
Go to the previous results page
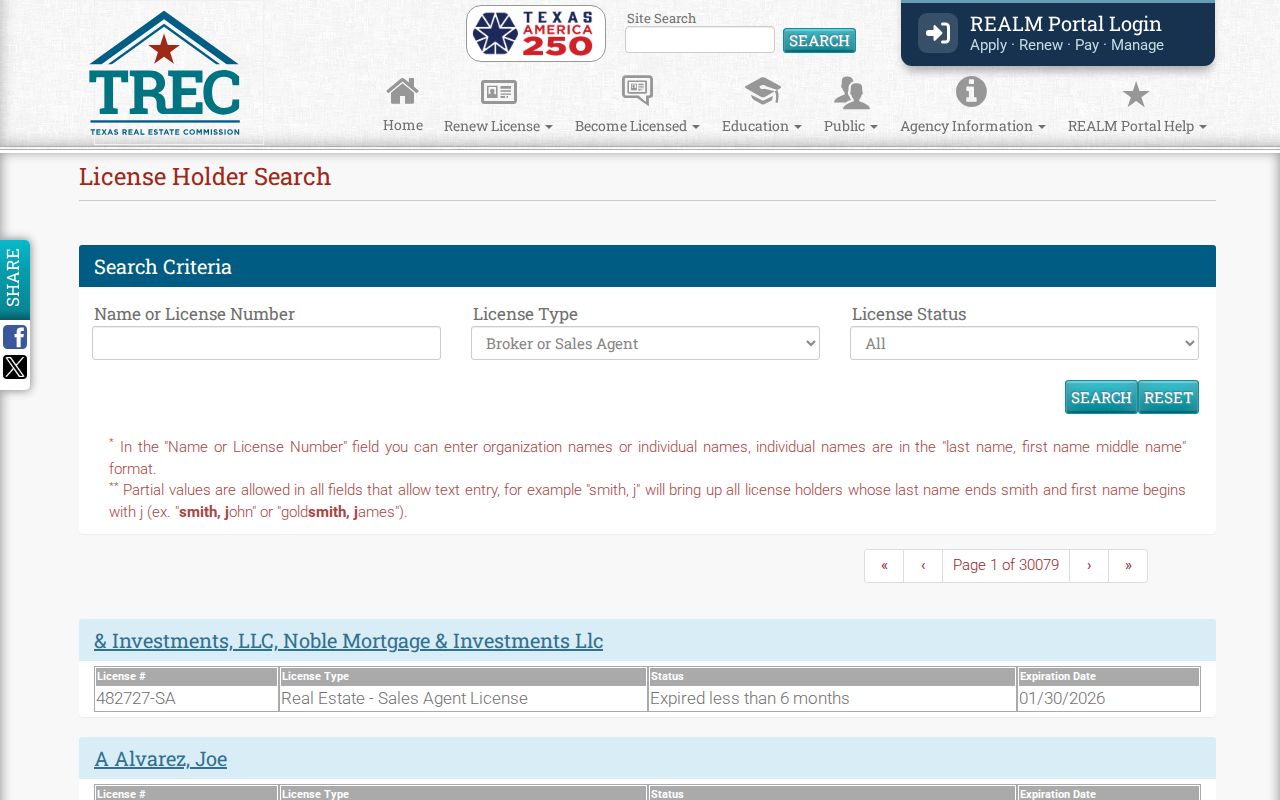923,566
